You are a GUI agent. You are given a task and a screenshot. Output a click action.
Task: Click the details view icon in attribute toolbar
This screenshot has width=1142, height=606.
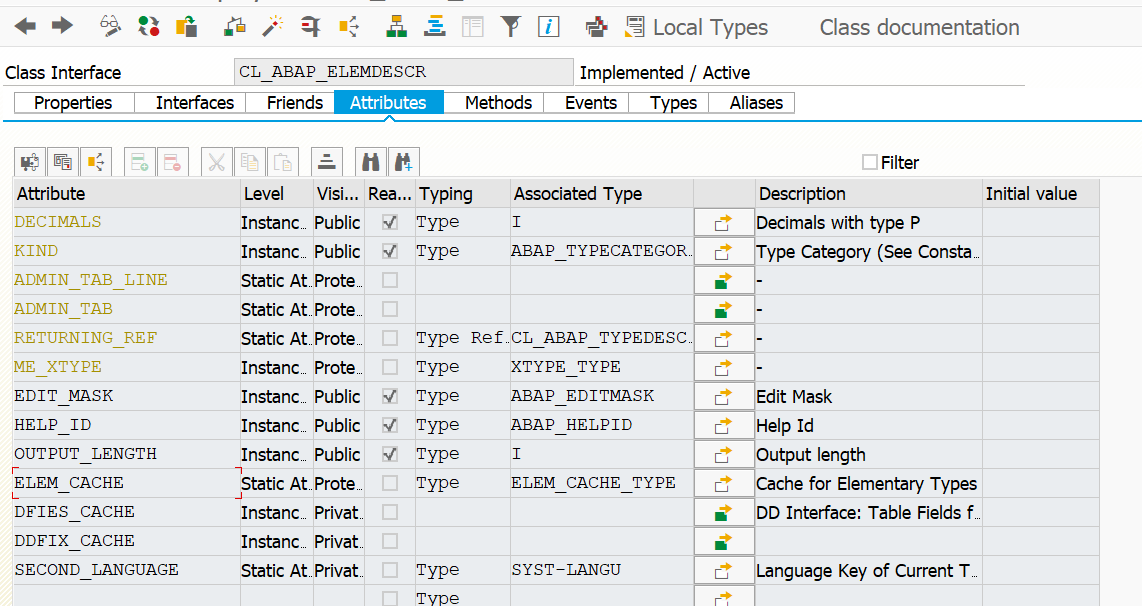click(x=63, y=162)
